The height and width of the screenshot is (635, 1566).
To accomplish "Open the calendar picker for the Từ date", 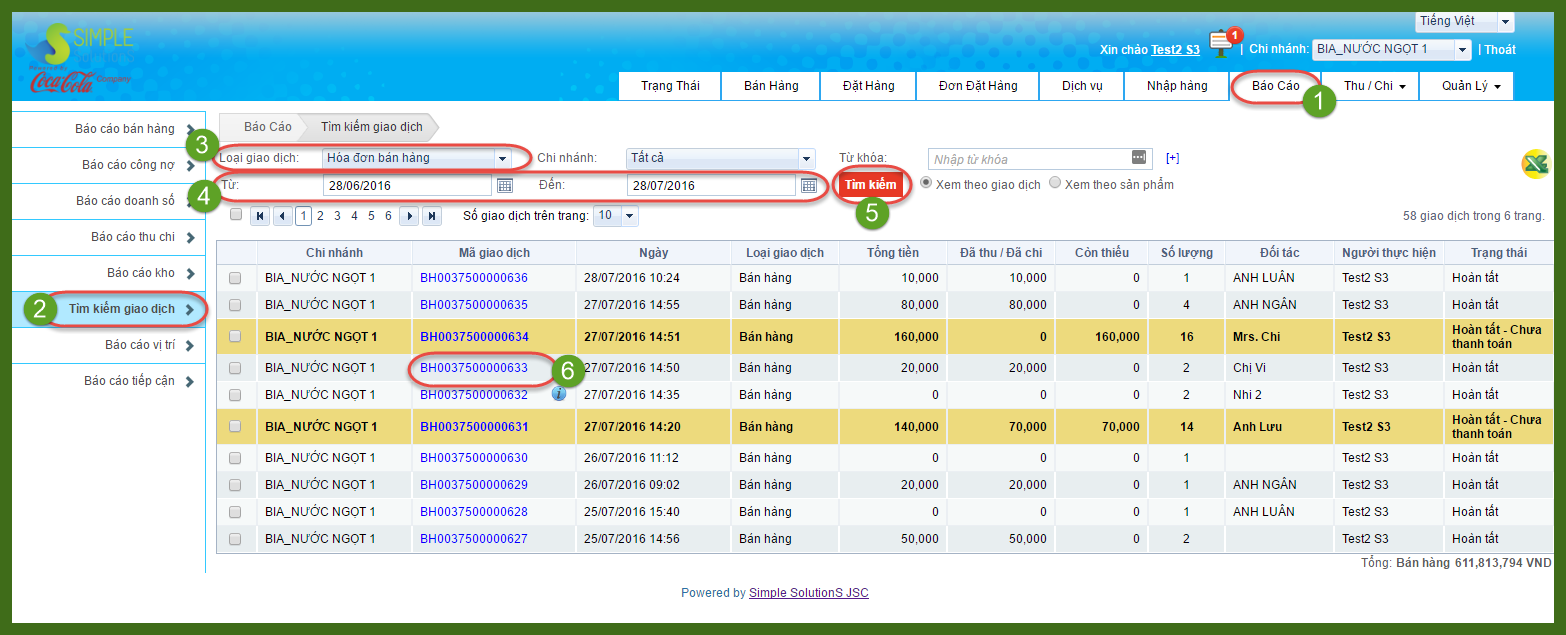I will pyautogui.click(x=505, y=185).
